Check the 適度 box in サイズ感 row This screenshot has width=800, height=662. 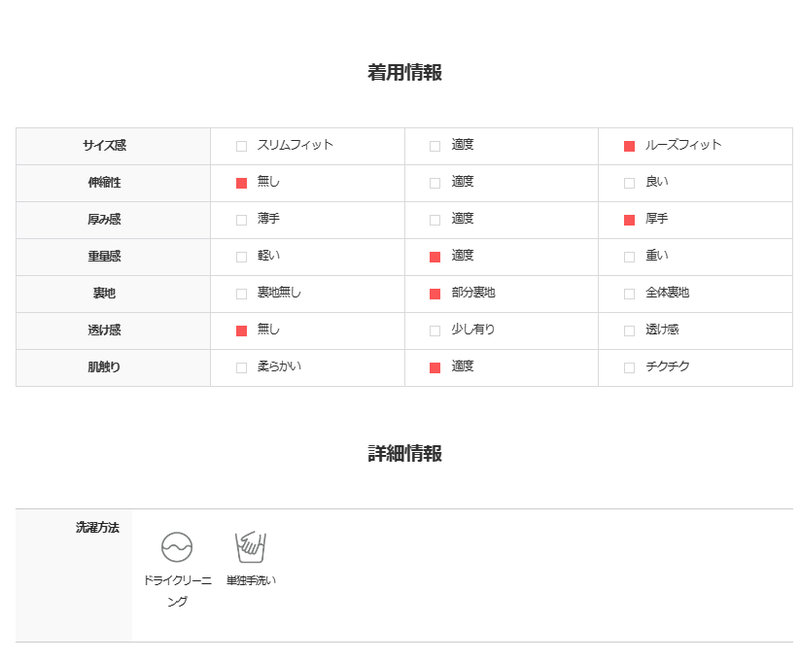click(x=435, y=146)
